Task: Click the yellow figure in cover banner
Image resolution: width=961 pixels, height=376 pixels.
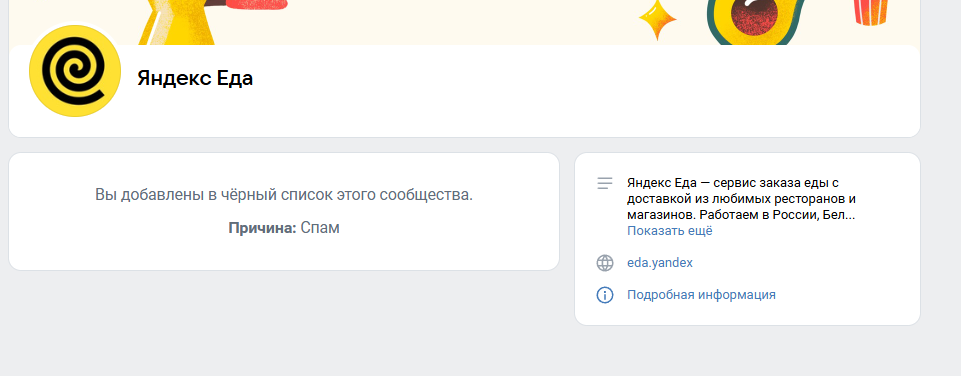Action: tap(178, 23)
